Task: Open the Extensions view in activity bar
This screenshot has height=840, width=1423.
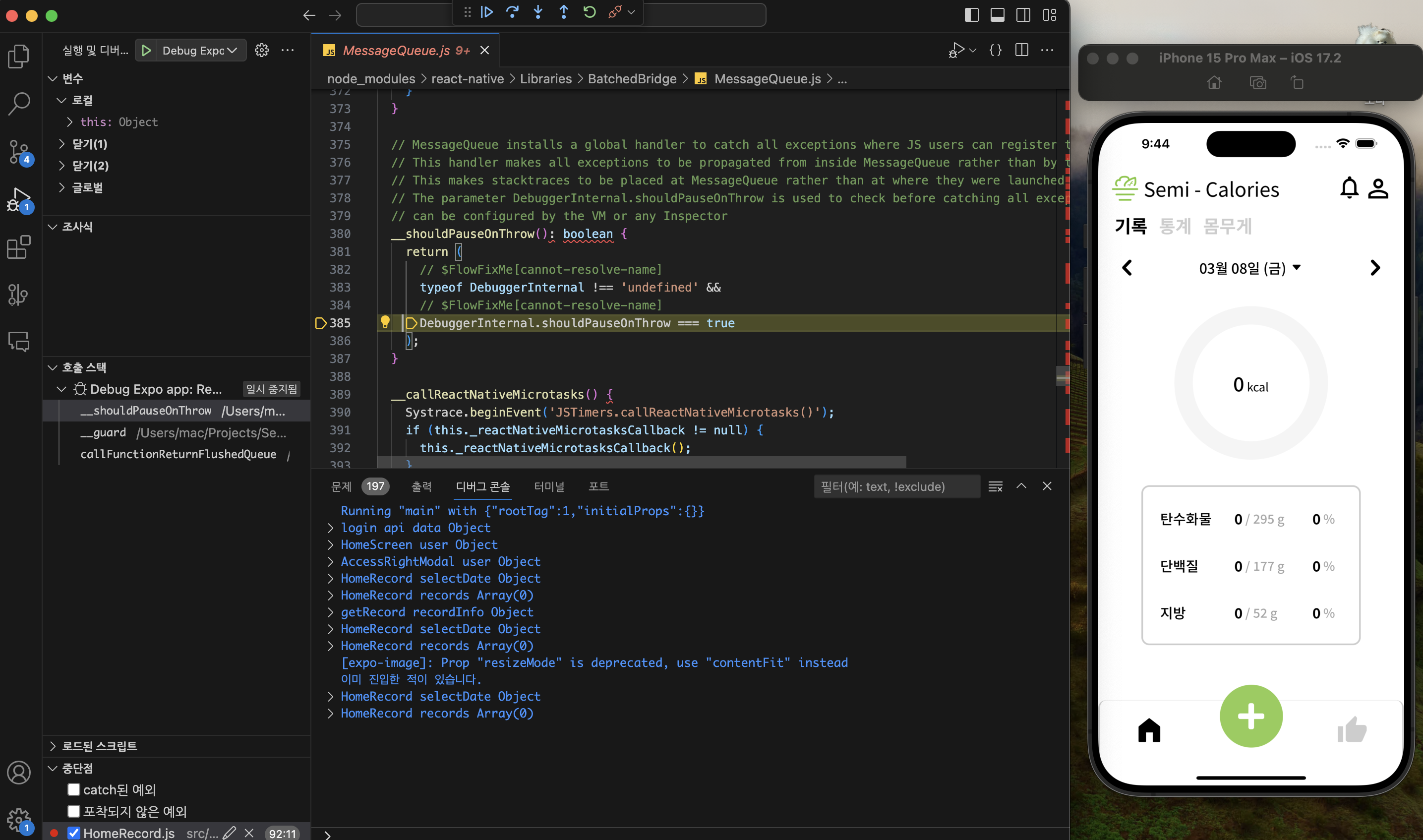Action: [19, 248]
